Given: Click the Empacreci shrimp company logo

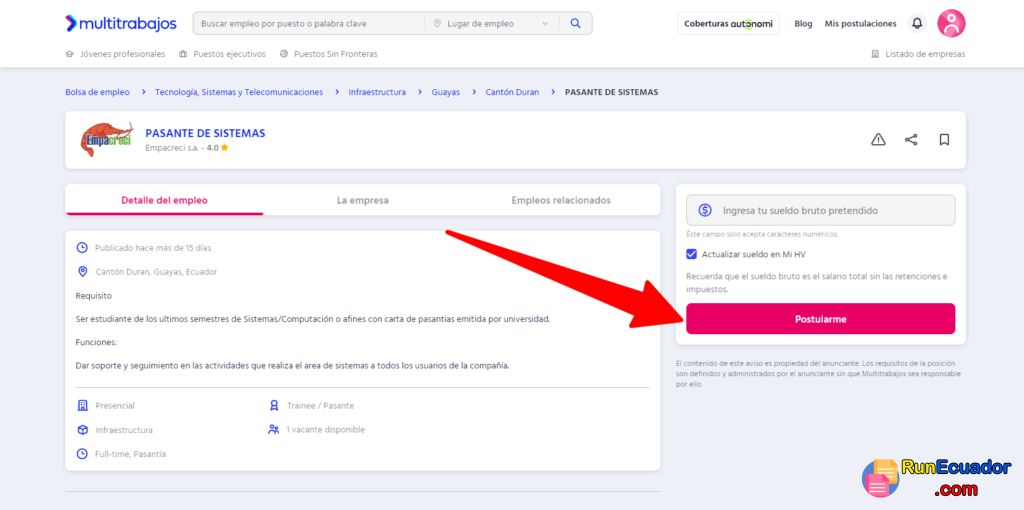Looking at the screenshot, I should click(x=107, y=139).
